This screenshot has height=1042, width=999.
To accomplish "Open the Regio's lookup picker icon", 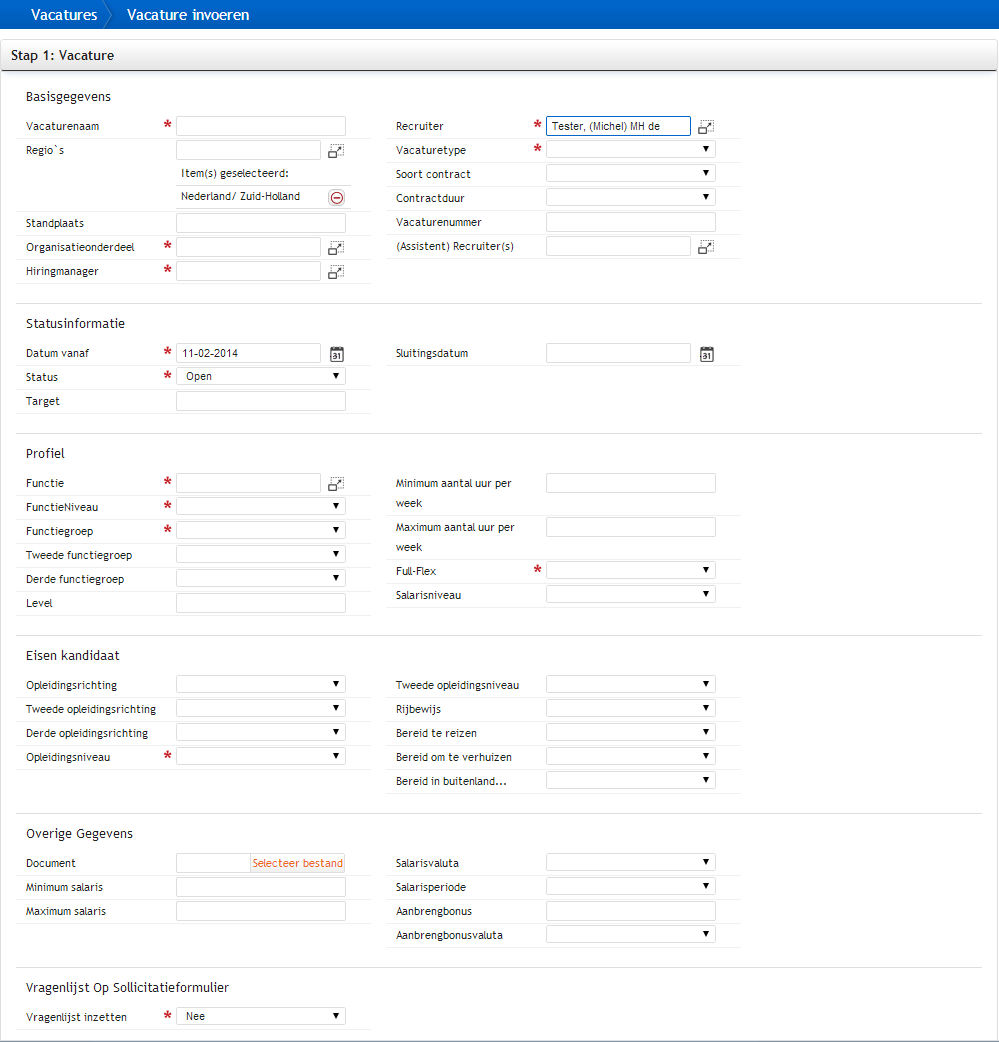I will coord(336,151).
